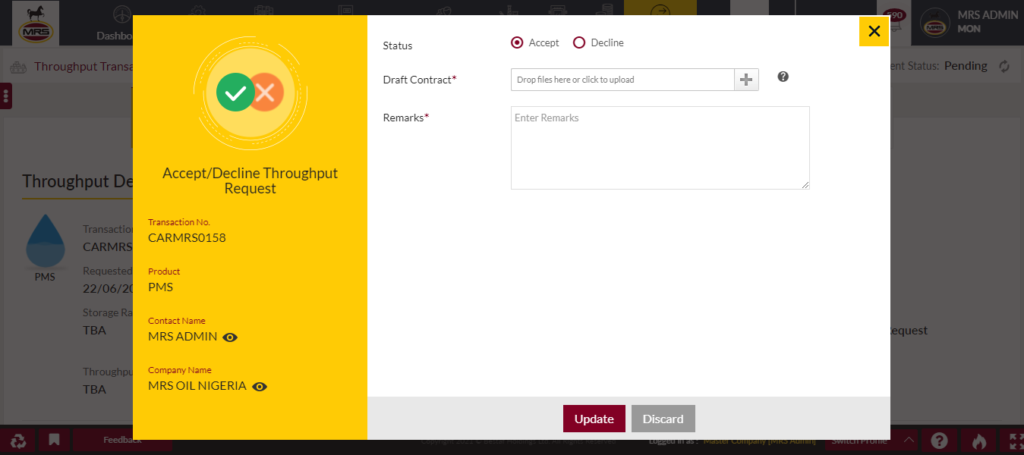Click the MRS horse logo

click(x=36, y=23)
